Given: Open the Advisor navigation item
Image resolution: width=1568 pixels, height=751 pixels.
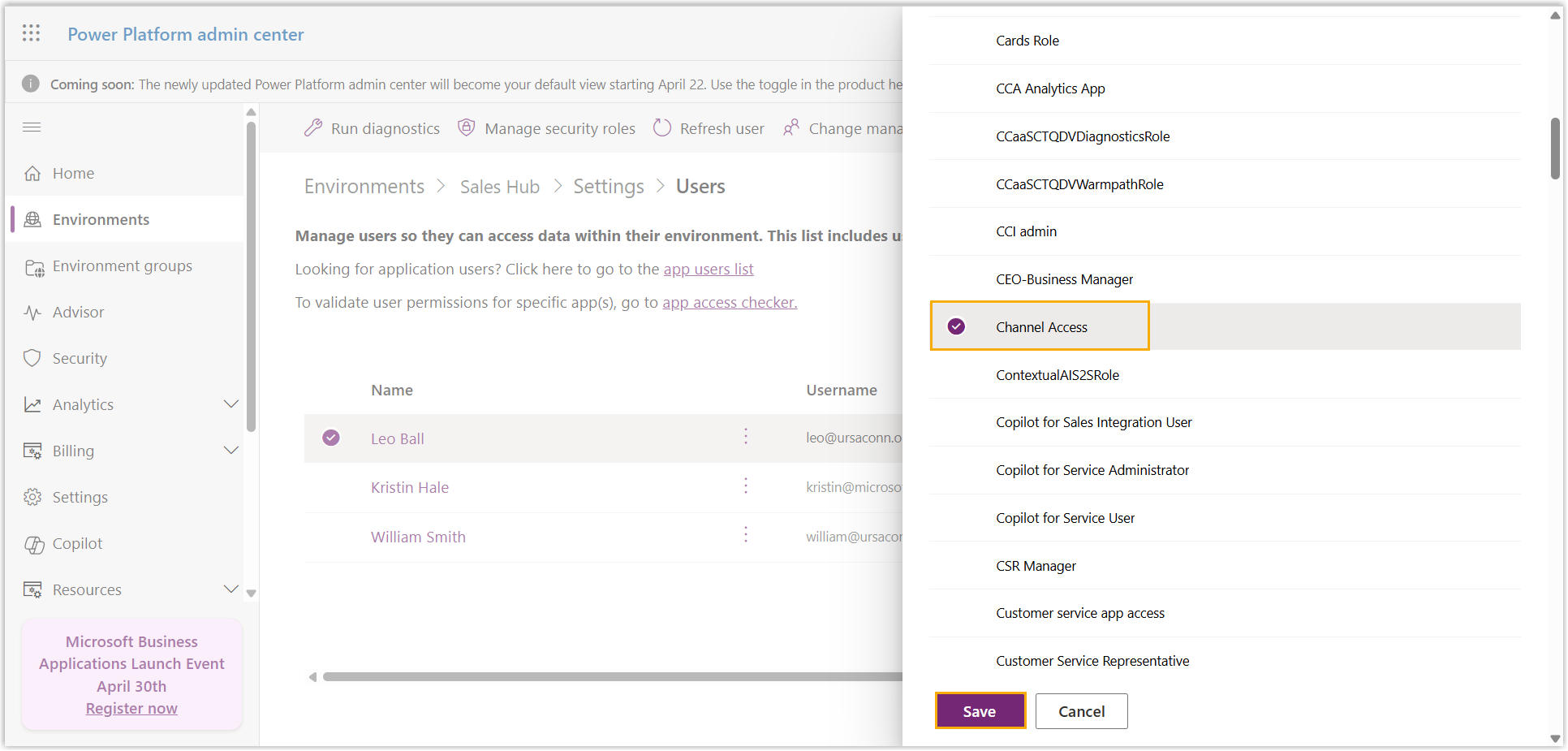Looking at the screenshot, I should (x=78, y=313).
